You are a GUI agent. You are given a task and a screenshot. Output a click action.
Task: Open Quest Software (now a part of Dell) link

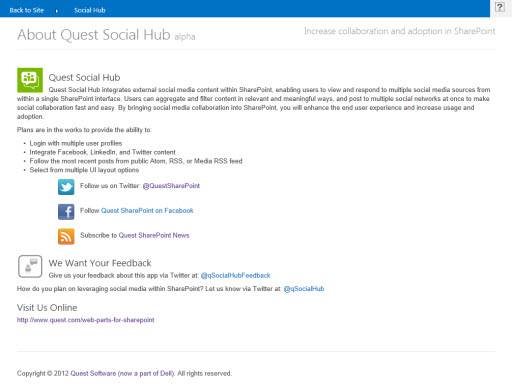coord(122,373)
